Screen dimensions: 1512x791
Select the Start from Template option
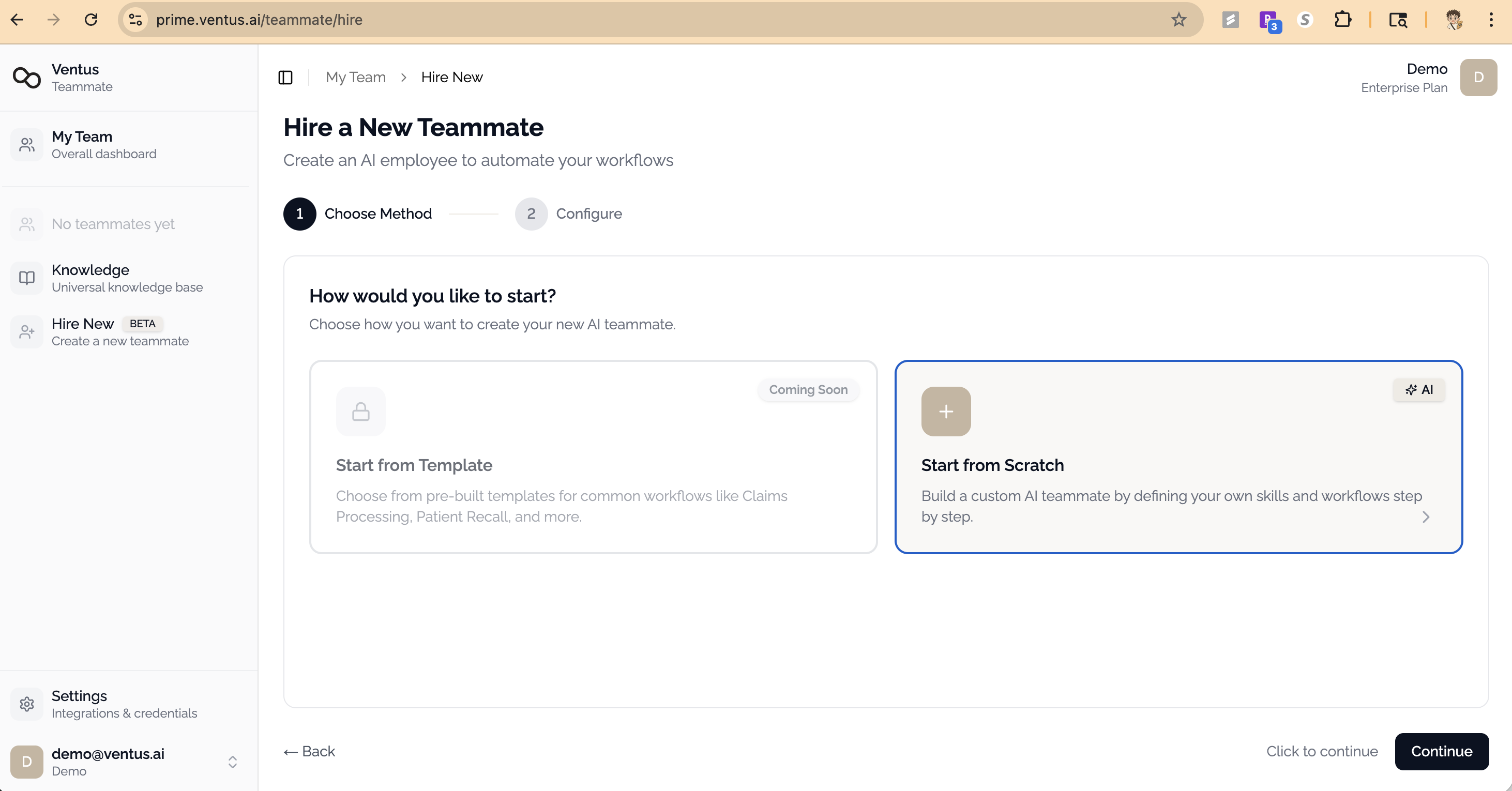click(x=593, y=458)
